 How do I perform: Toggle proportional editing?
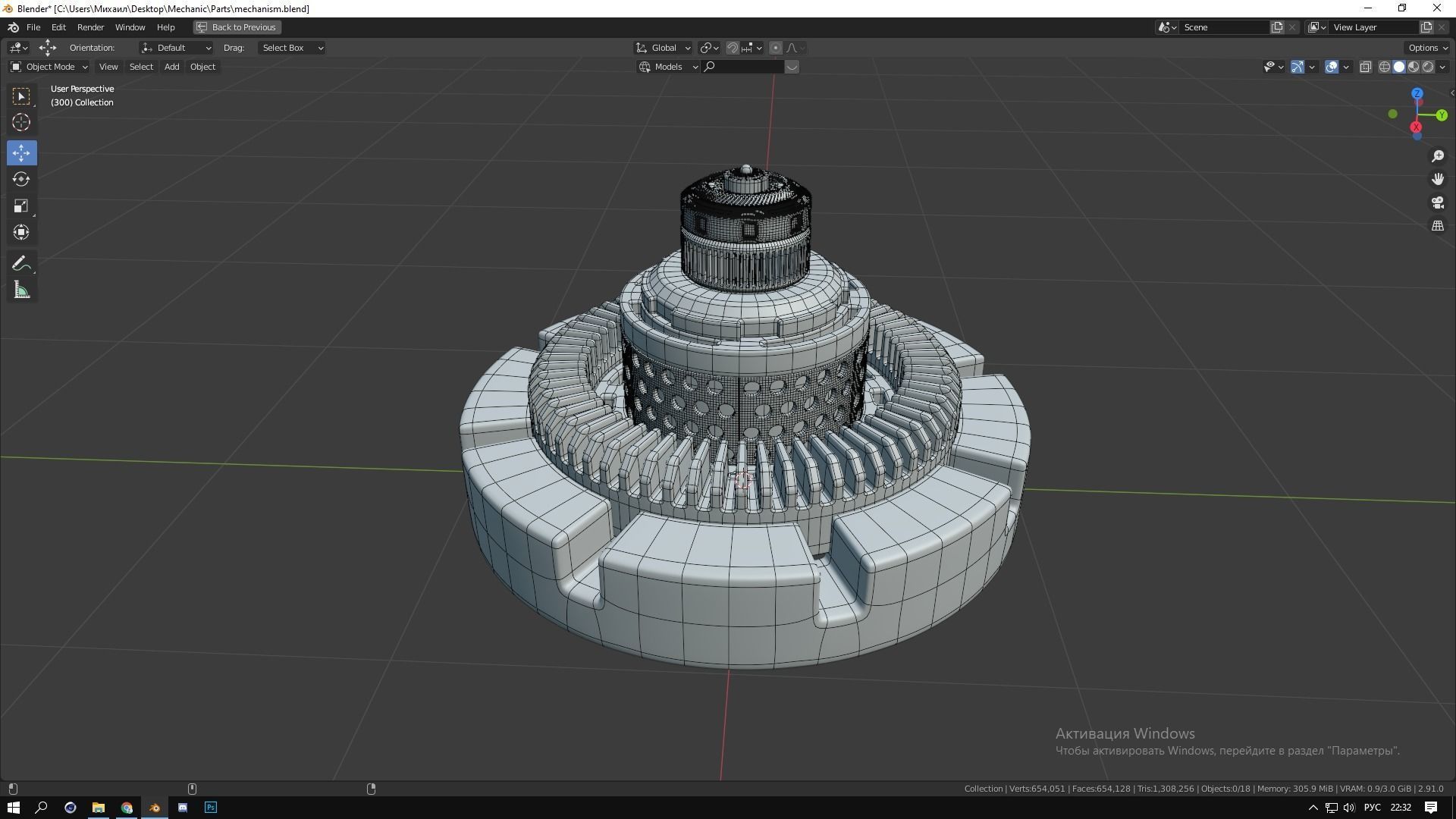click(775, 48)
